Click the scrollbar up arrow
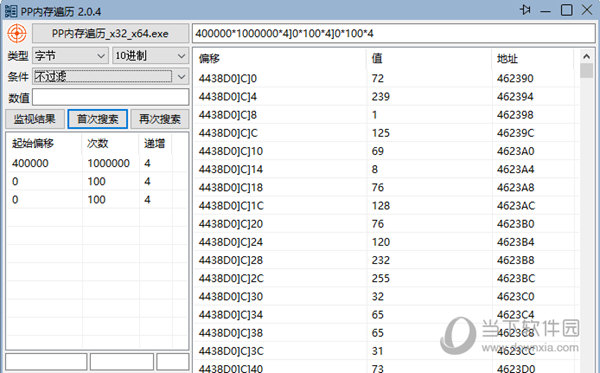Image resolution: width=600 pixels, height=373 pixels. point(586,57)
